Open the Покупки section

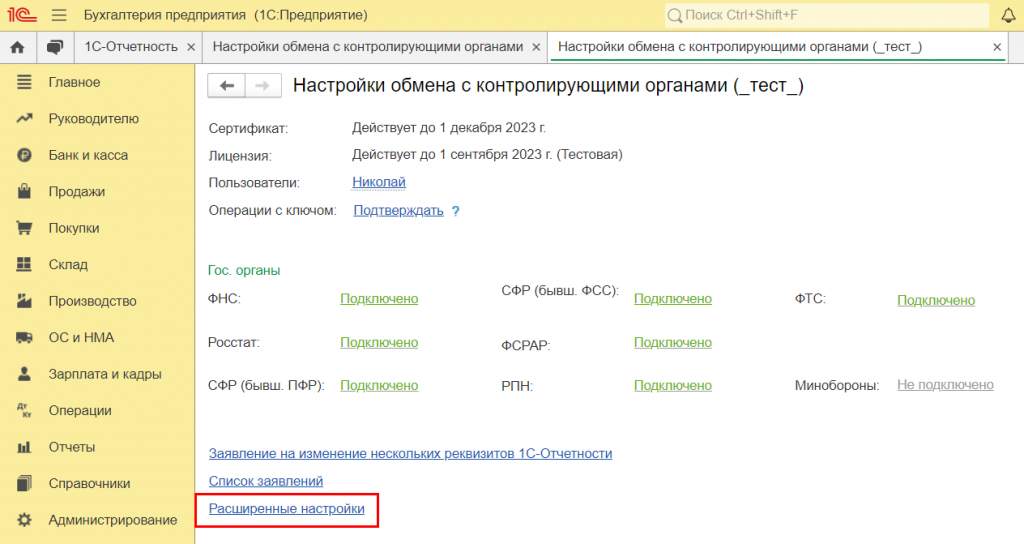coord(74,229)
